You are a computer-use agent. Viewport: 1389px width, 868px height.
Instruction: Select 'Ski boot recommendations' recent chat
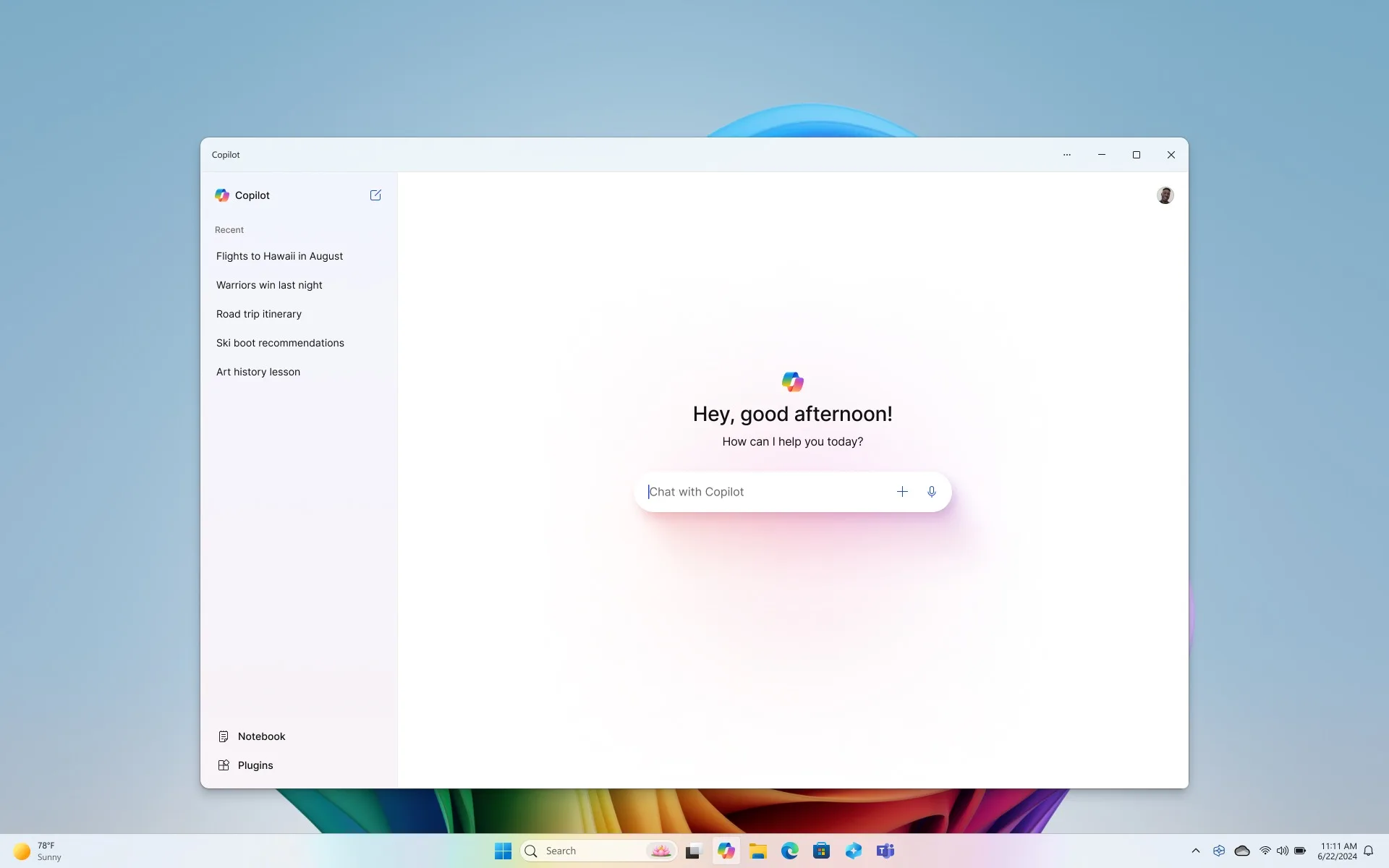pyautogui.click(x=280, y=342)
